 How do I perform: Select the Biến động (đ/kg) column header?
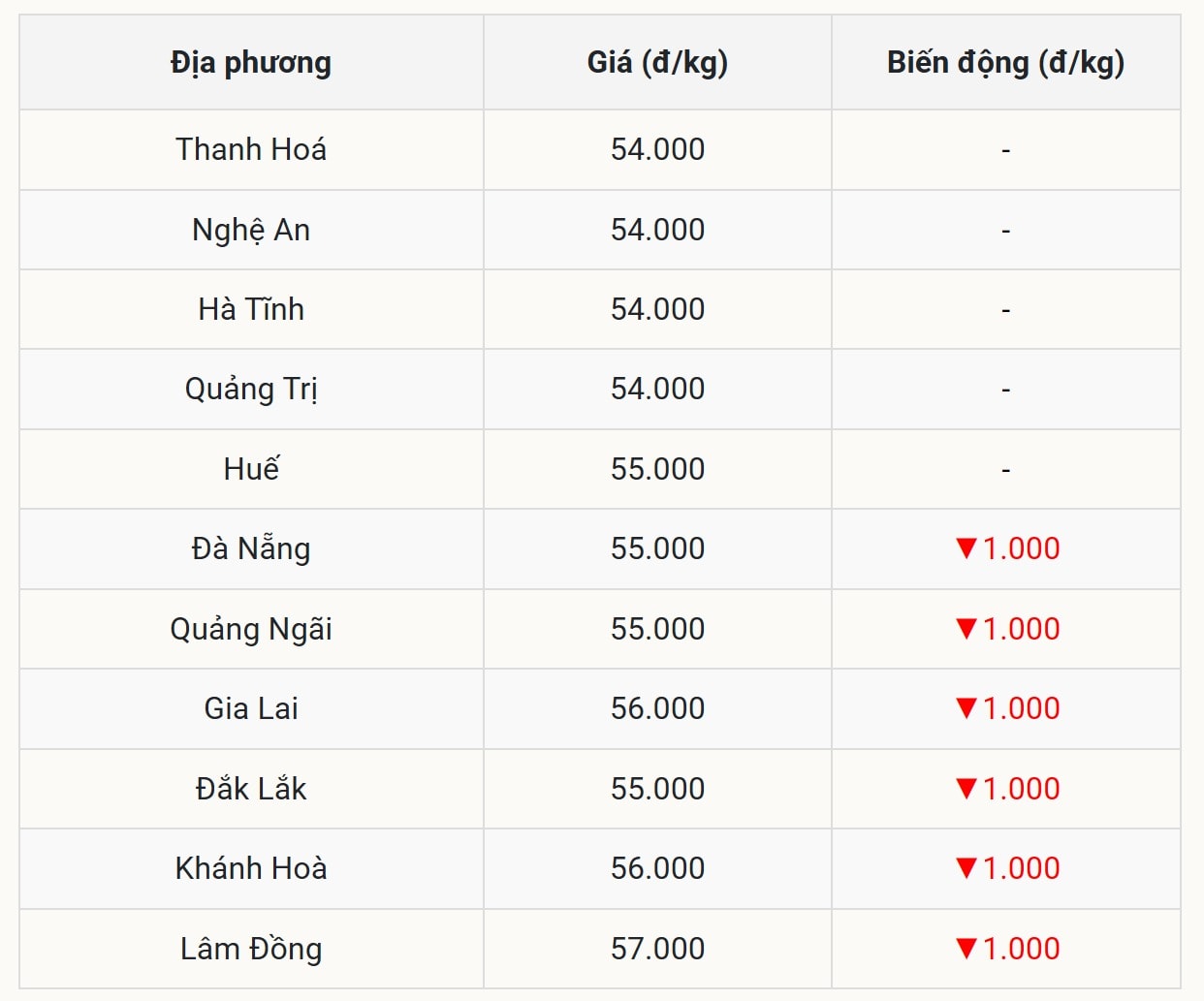point(1005,63)
